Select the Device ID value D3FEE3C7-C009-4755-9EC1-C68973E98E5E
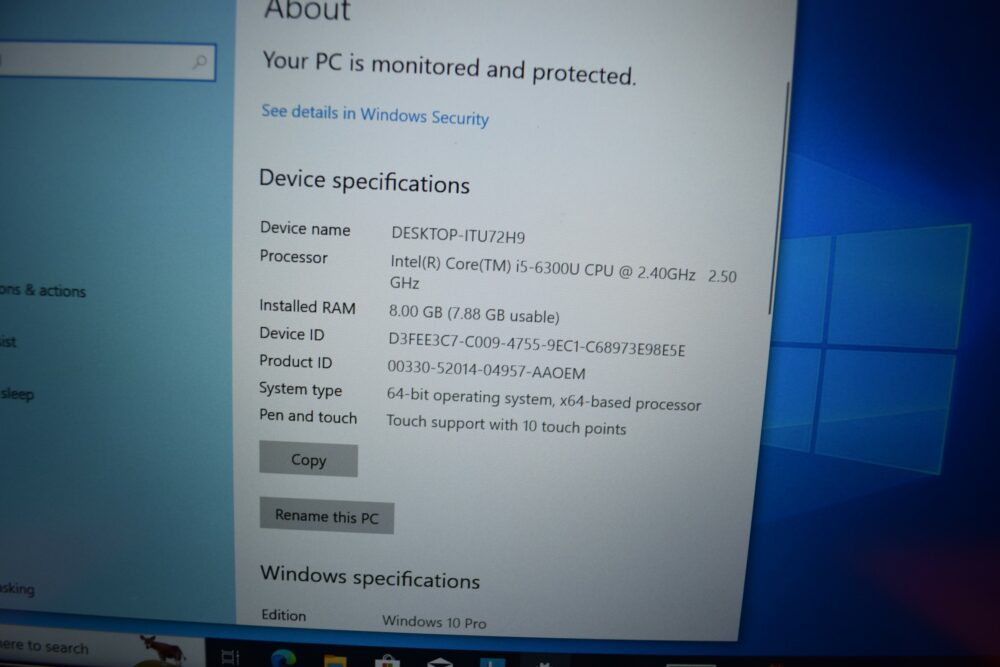 (536, 345)
